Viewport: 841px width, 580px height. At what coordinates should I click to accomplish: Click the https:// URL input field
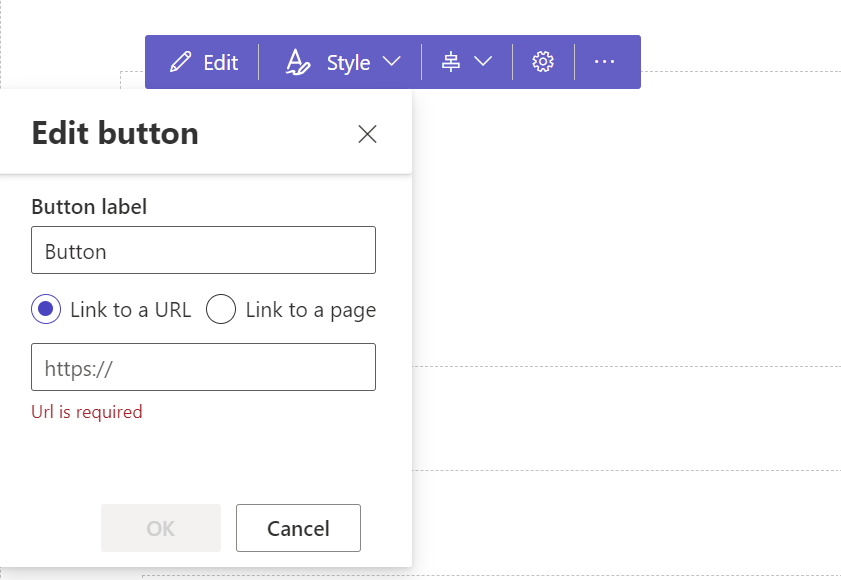[x=203, y=367]
